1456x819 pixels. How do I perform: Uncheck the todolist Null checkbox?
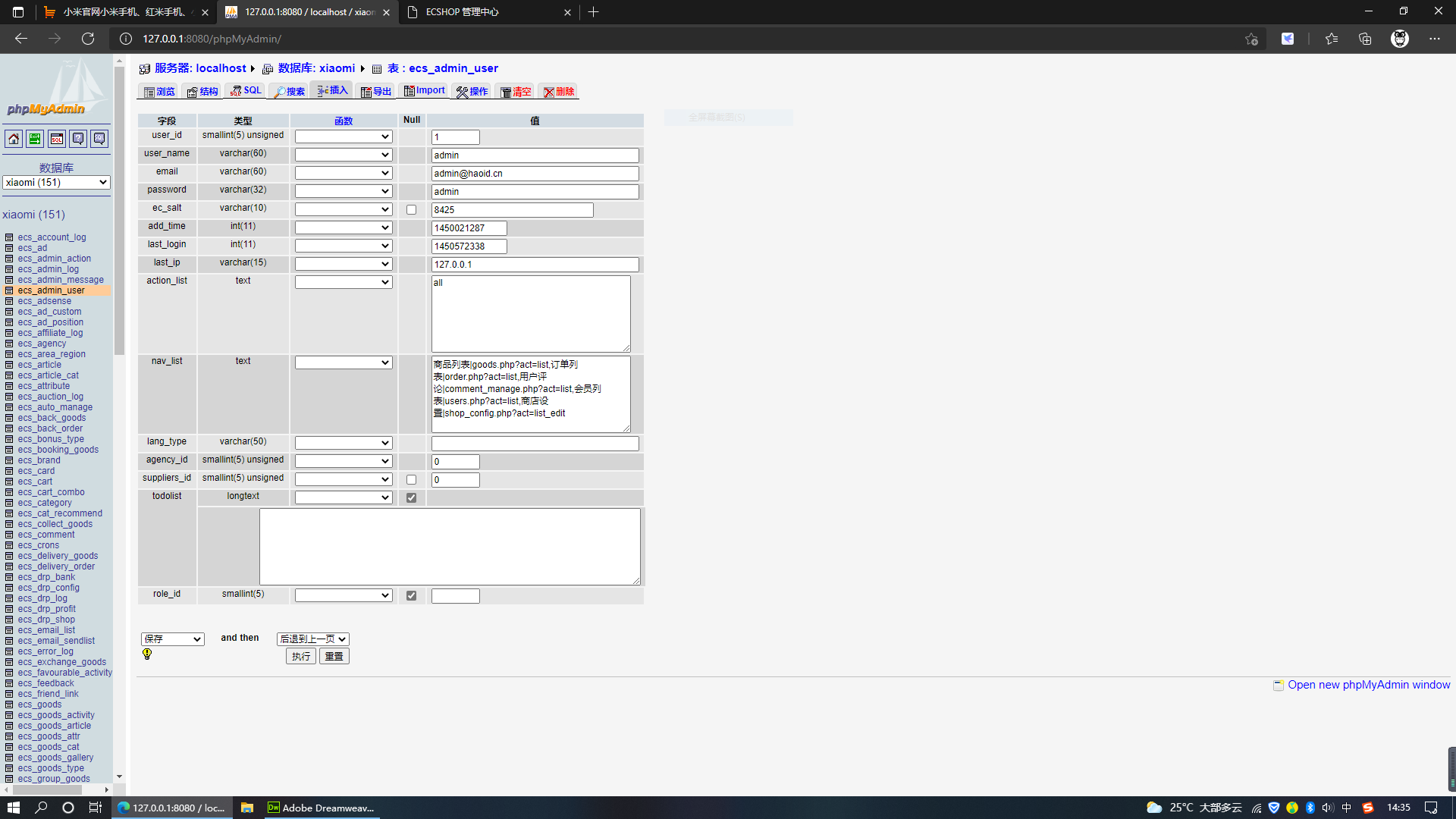411,498
